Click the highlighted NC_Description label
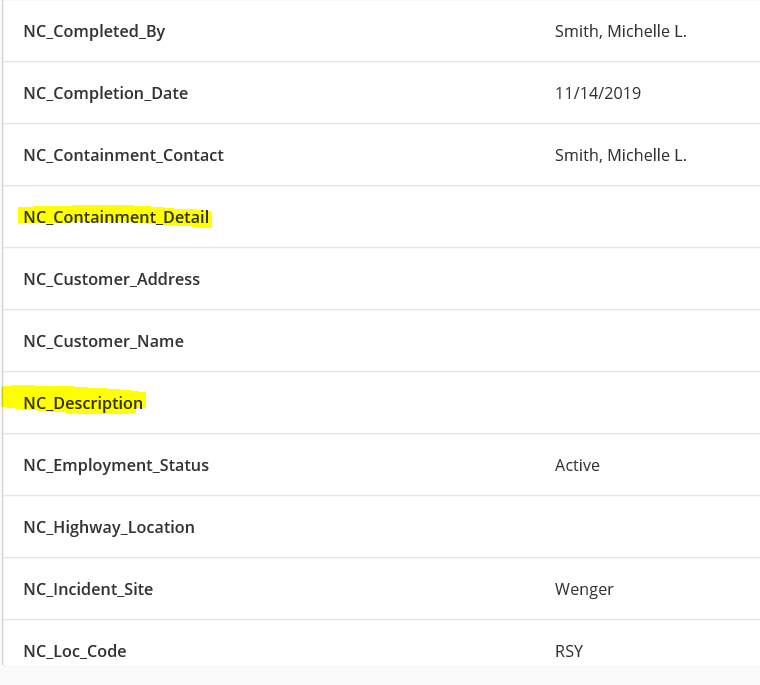Screen dimensions: 760x685 point(83,403)
